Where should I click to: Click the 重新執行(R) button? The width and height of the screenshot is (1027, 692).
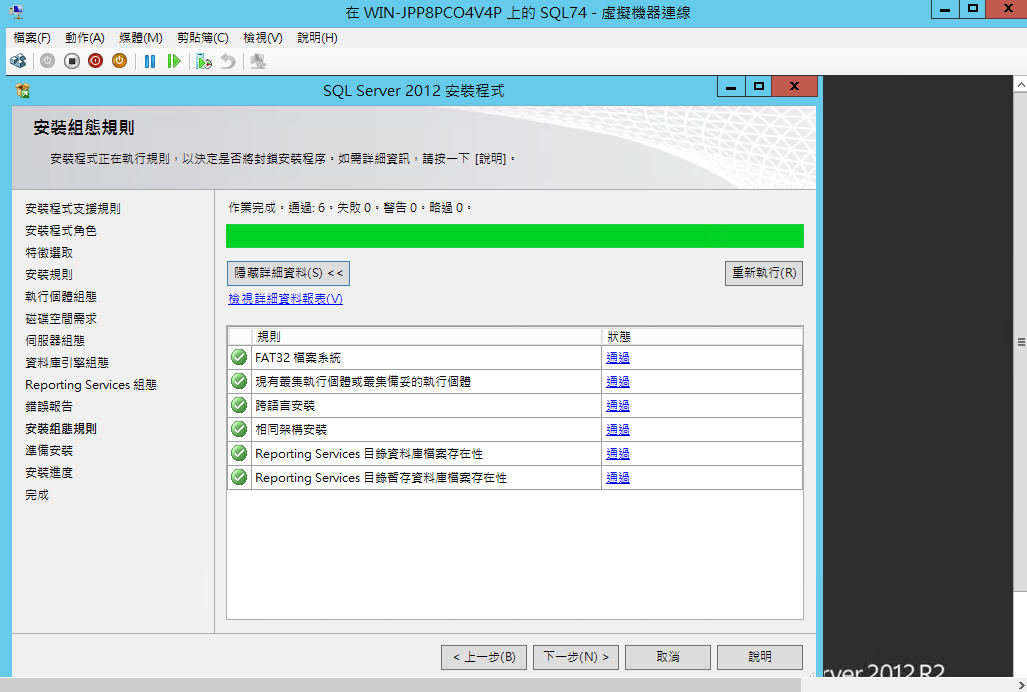[x=764, y=273]
